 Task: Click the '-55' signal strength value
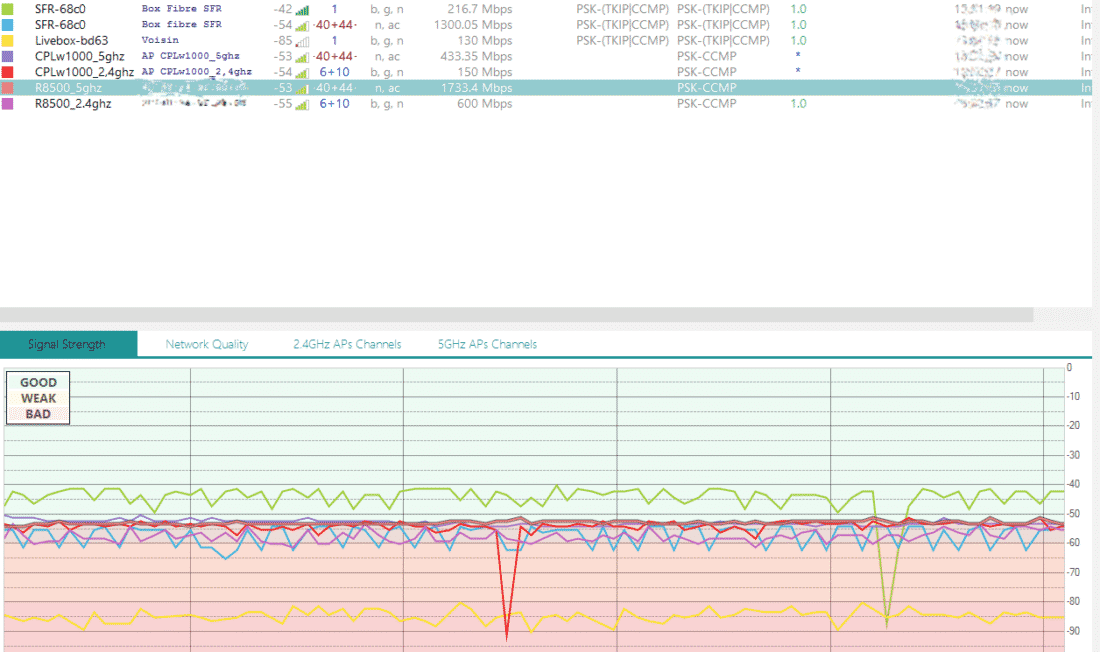tap(283, 103)
